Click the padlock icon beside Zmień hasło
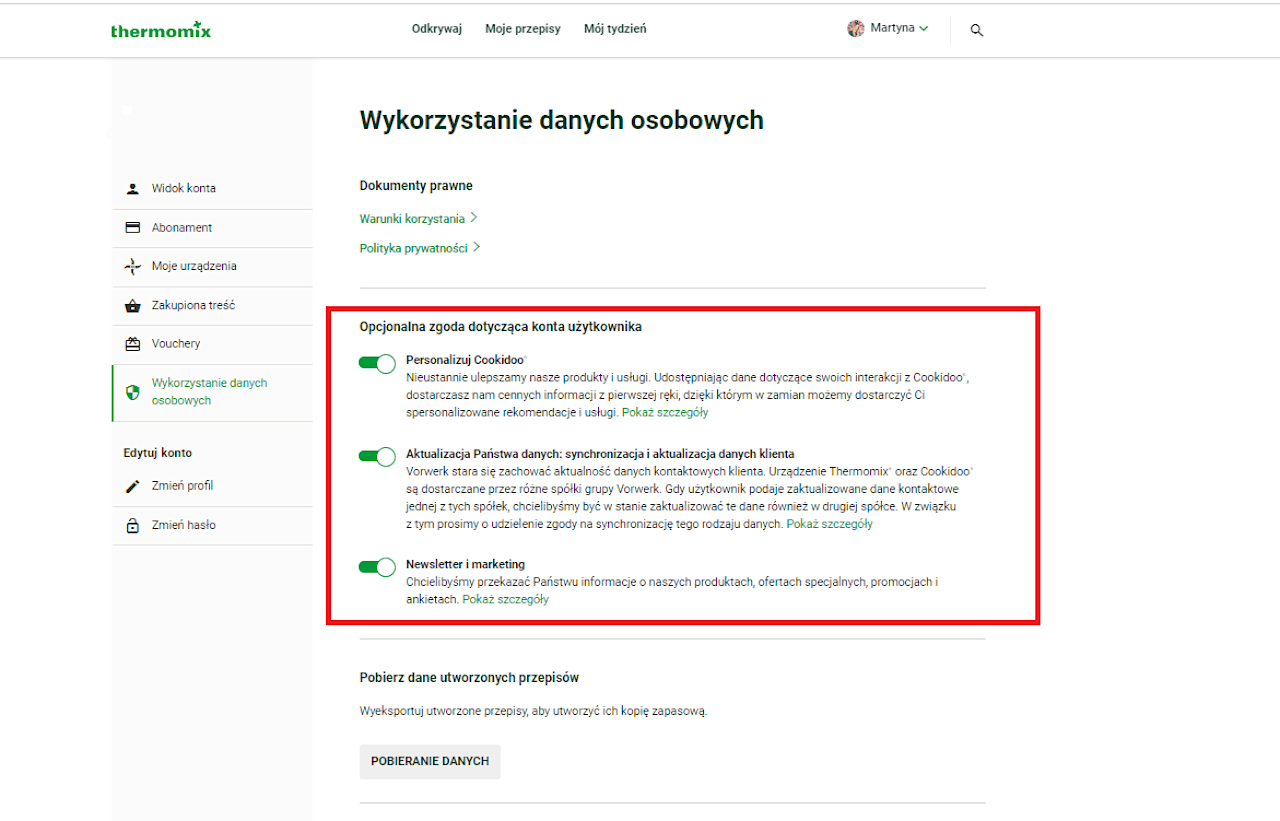The width and height of the screenshot is (1280, 821). coord(132,525)
